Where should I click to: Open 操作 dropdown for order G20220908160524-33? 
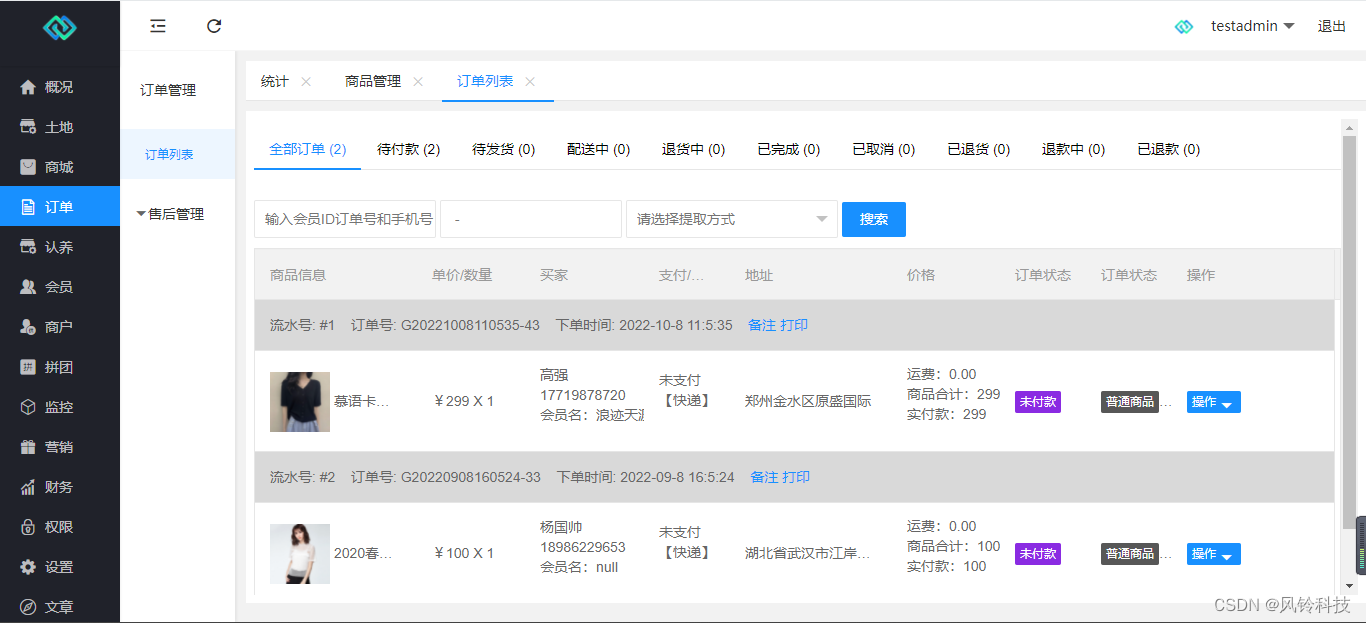click(1213, 554)
